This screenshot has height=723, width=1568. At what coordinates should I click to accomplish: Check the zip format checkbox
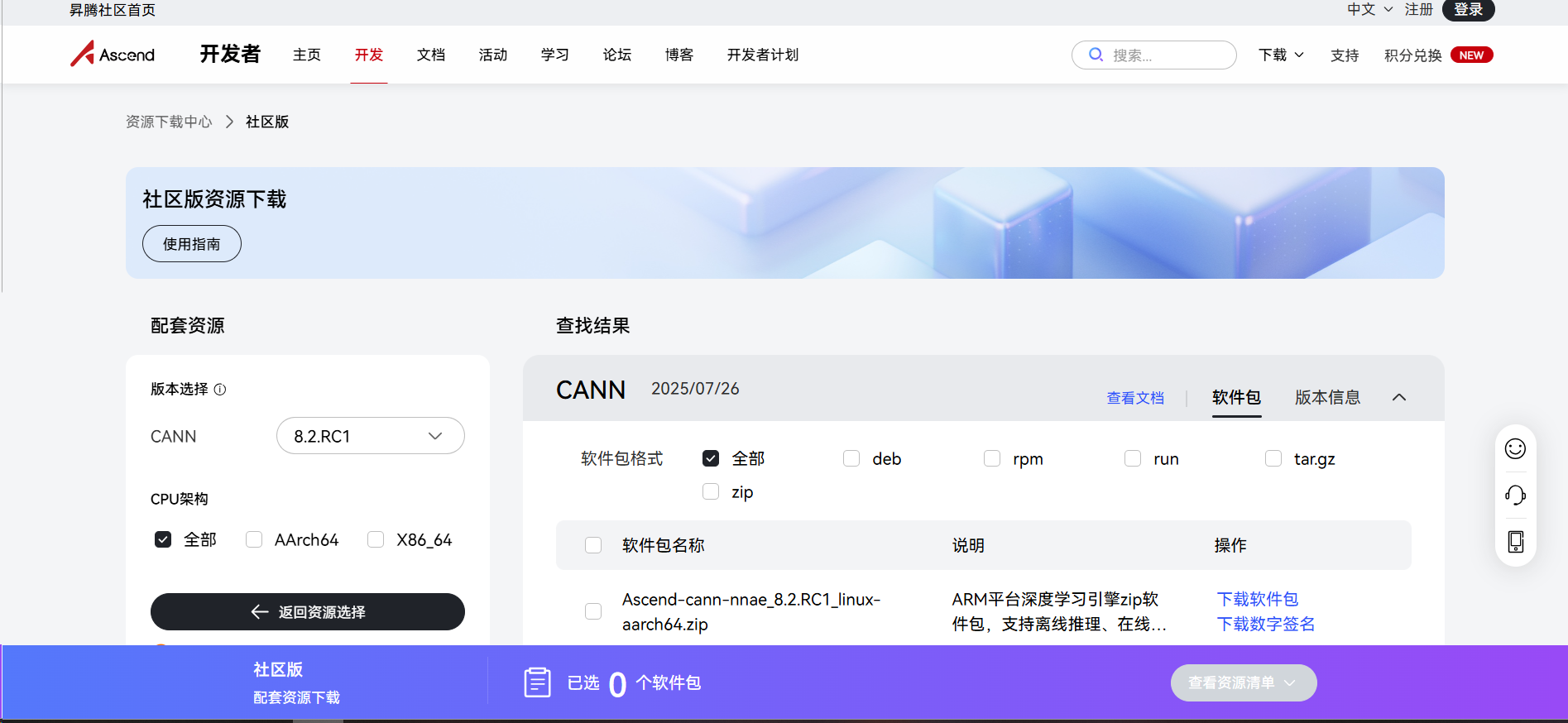tap(711, 491)
